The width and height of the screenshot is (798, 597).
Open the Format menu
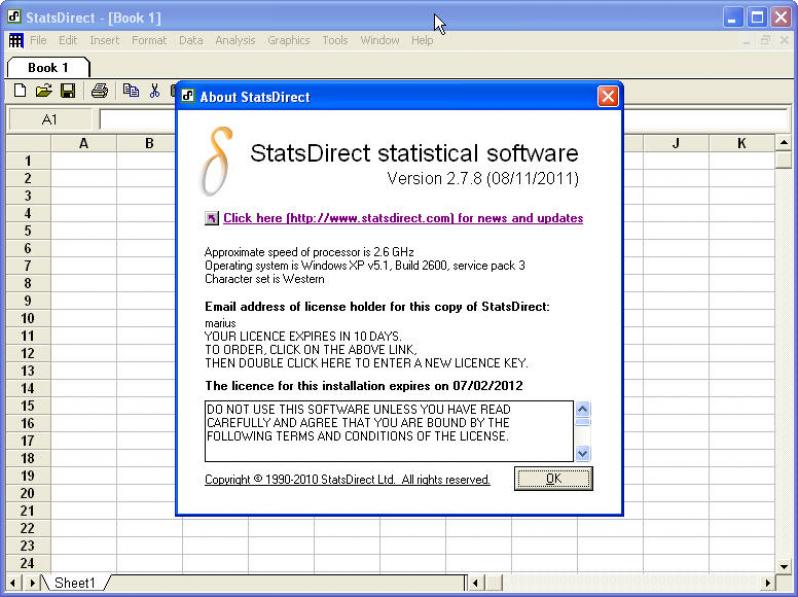pyautogui.click(x=149, y=40)
